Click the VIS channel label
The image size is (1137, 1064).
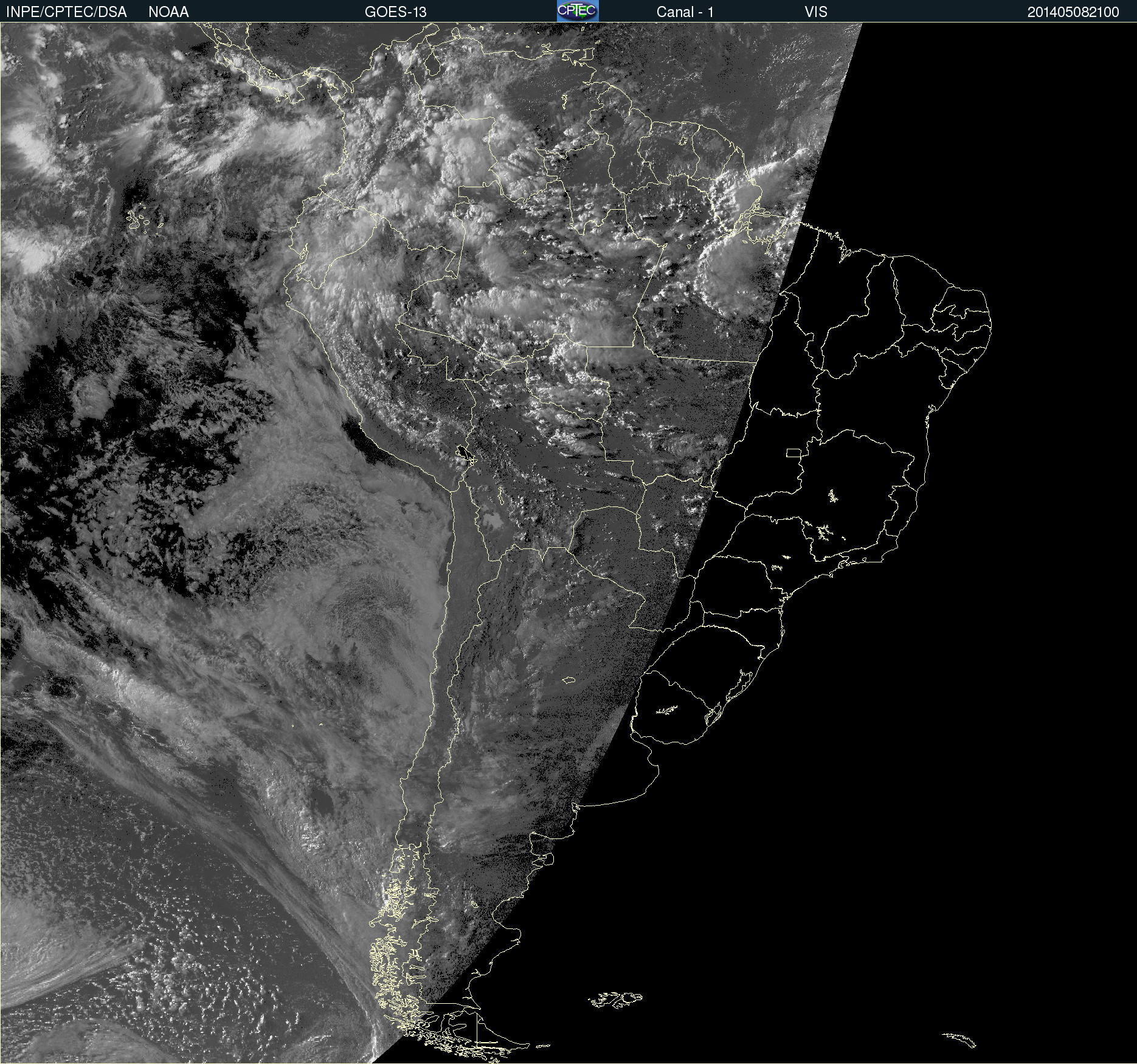click(x=816, y=12)
